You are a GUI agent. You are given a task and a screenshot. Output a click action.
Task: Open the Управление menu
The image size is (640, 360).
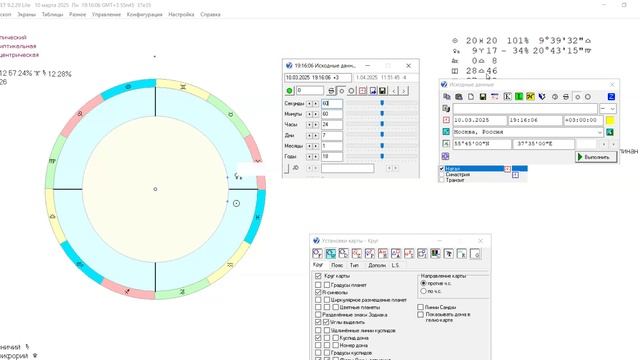pos(106,14)
